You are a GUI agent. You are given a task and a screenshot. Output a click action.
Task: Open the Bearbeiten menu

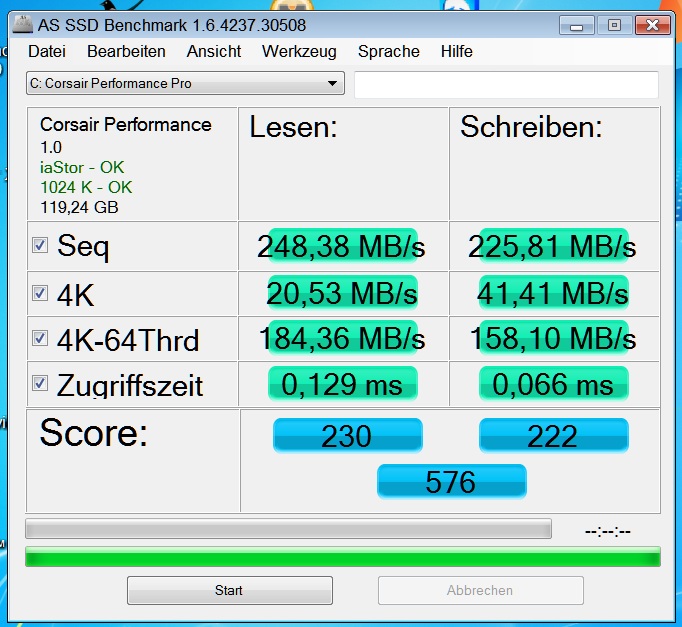(126, 51)
